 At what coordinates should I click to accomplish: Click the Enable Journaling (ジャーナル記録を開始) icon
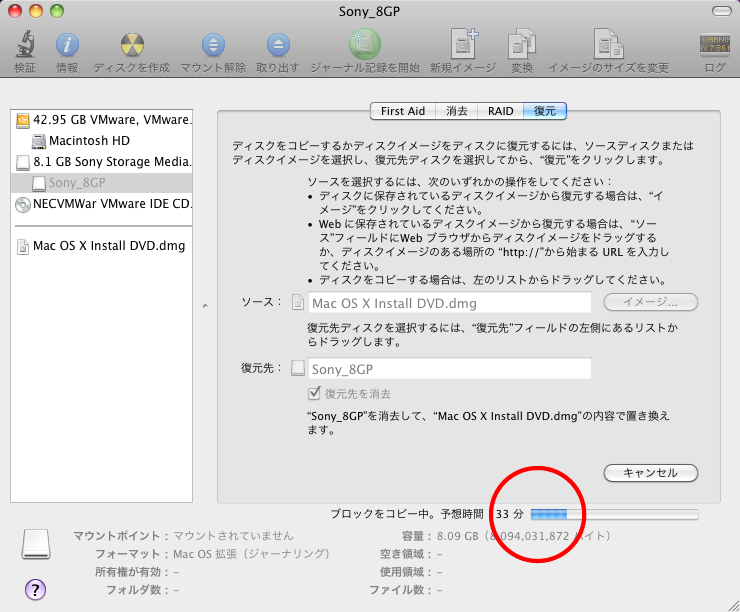pyautogui.click(x=365, y=44)
